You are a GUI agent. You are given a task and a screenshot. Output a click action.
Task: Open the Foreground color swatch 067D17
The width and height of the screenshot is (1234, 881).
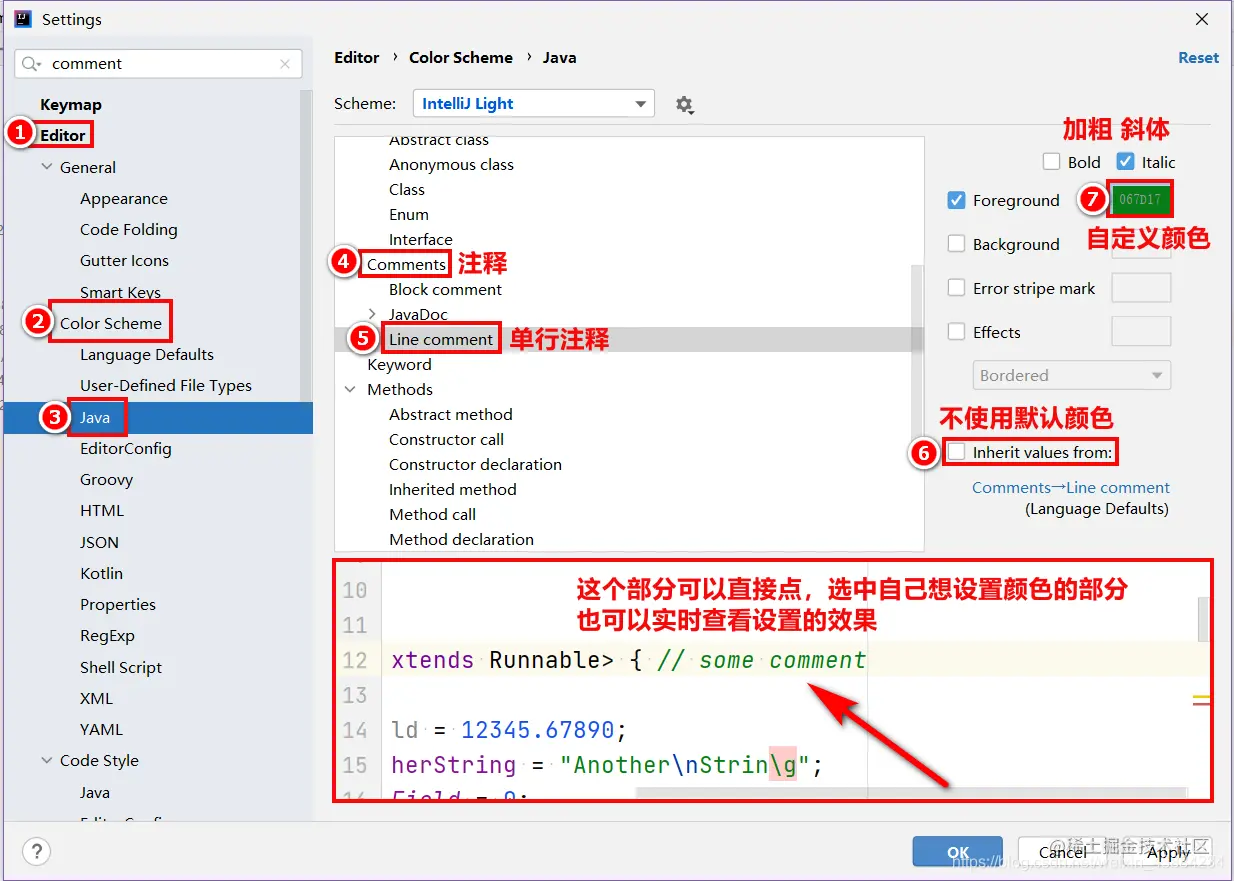click(1140, 199)
